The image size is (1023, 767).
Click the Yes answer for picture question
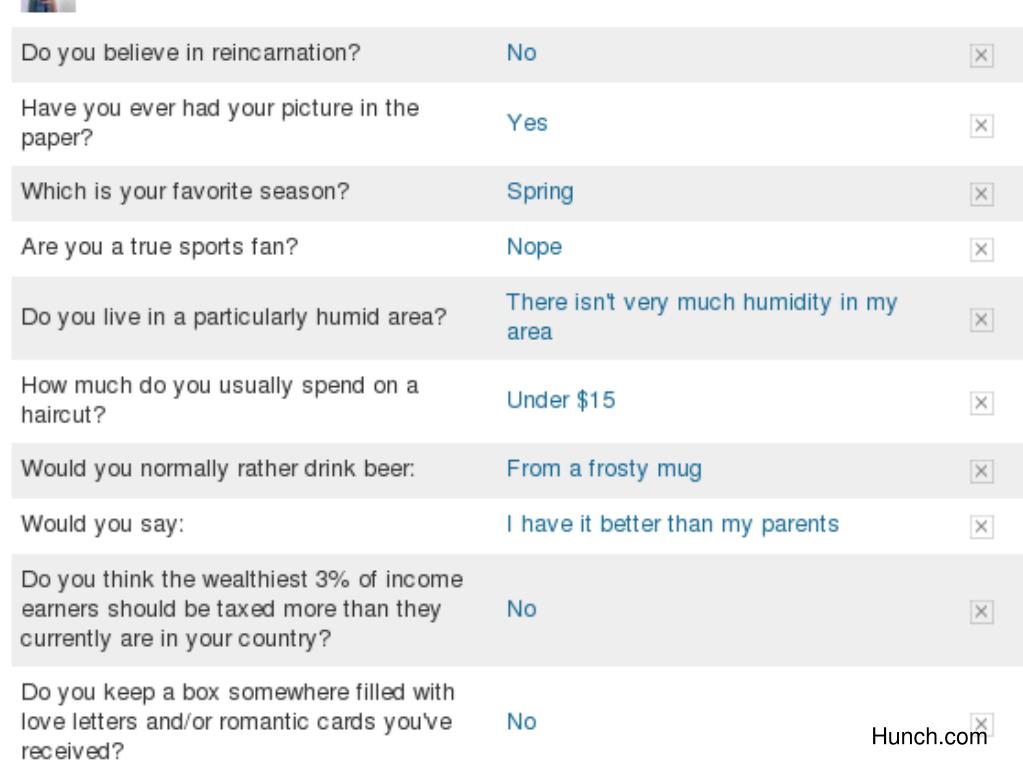527,123
